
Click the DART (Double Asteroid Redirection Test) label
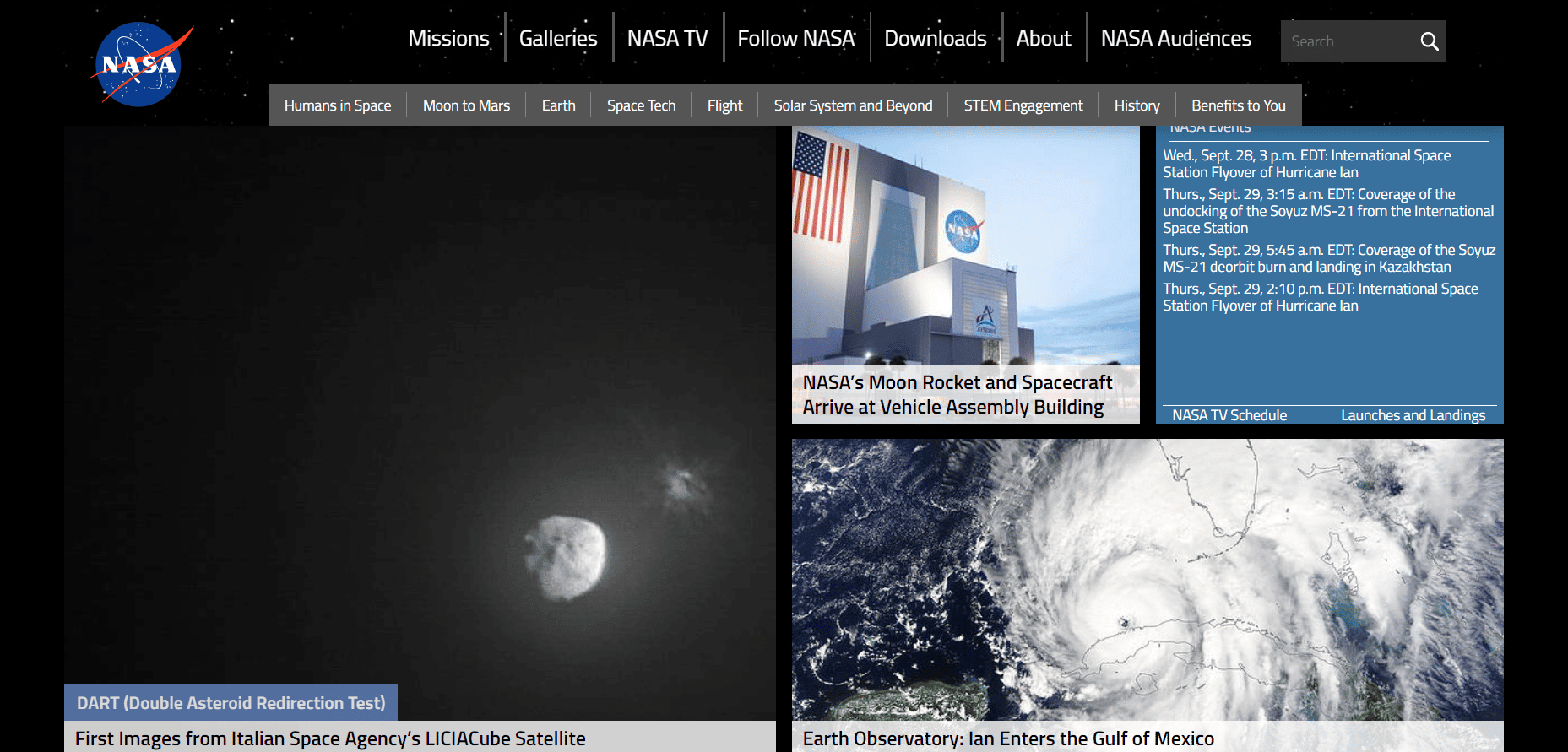(x=231, y=702)
